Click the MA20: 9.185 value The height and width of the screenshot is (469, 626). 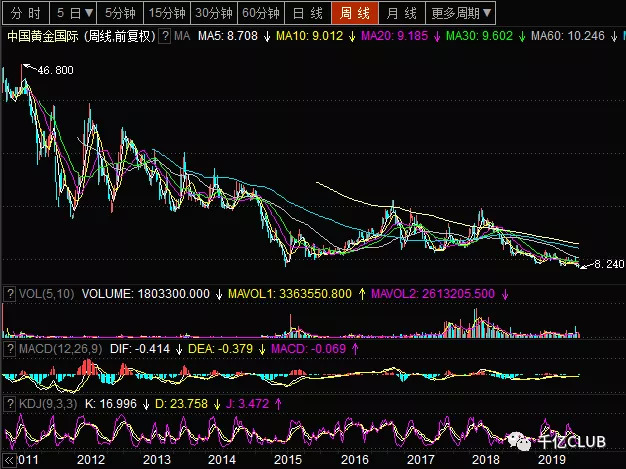[394, 36]
